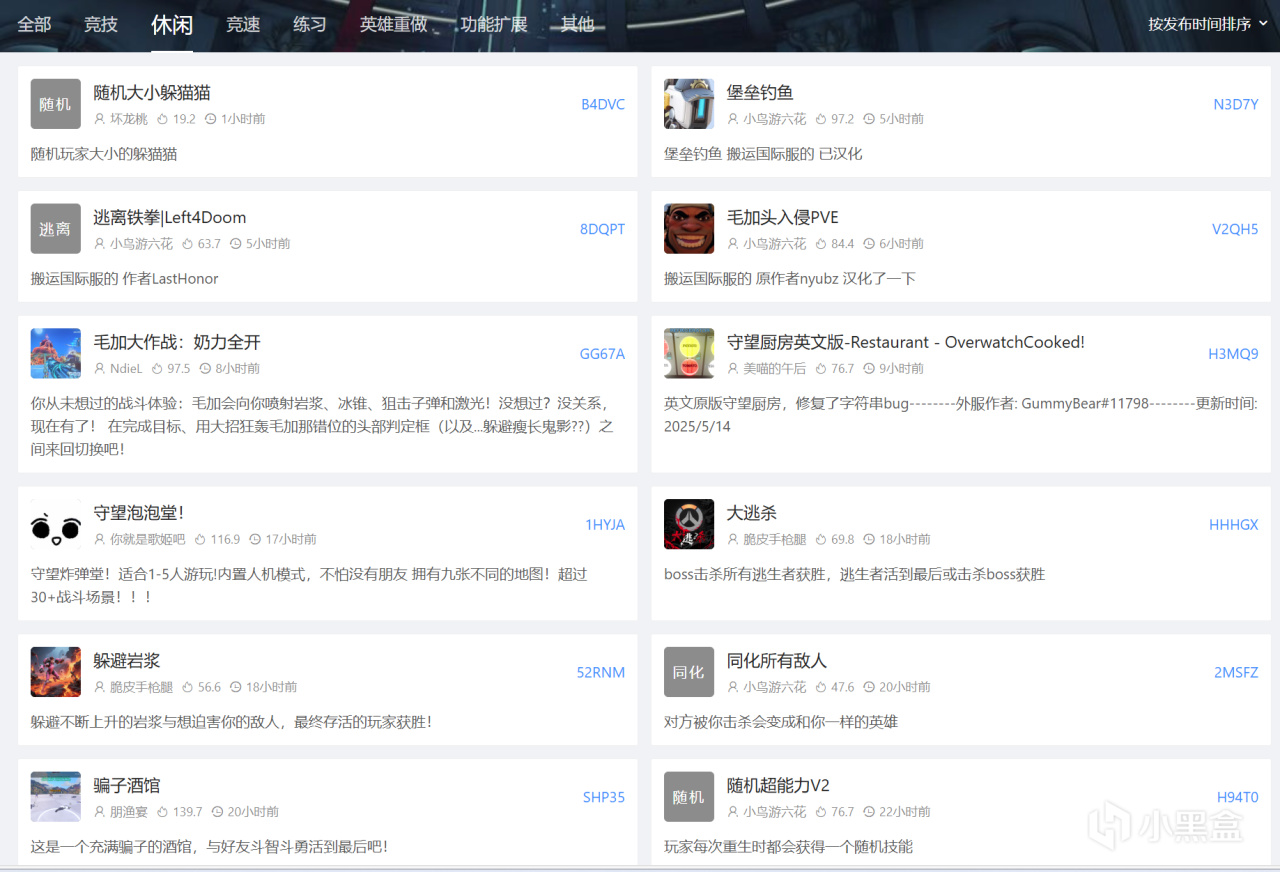Click the like icon on 骗子酒馆
Viewport: 1280px width, 872px height.
162,812
